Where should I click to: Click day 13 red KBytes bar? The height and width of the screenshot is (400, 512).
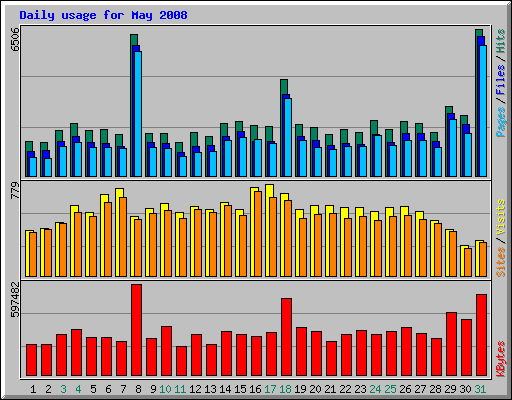pyautogui.click(x=211, y=360)
